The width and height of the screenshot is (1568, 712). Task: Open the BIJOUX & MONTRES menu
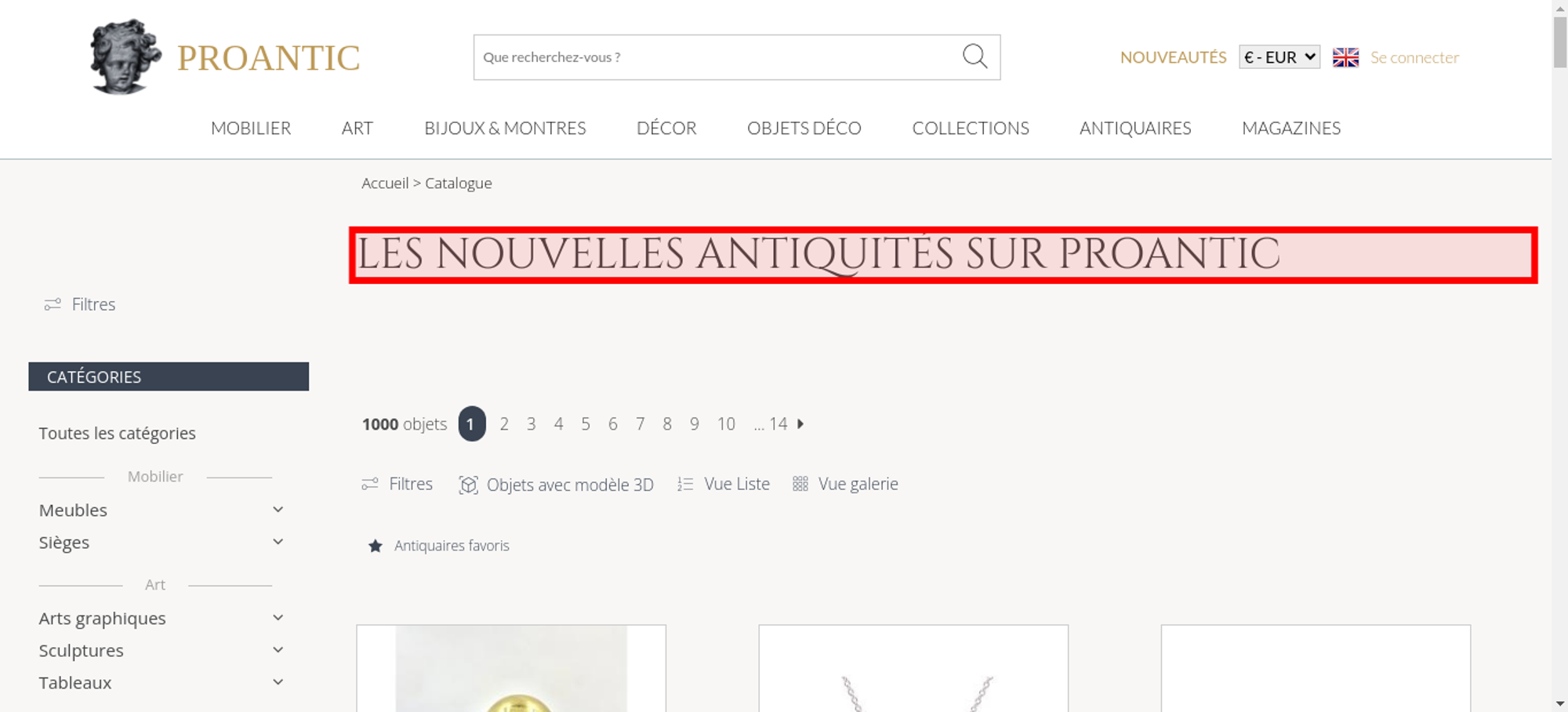[505, 128]
